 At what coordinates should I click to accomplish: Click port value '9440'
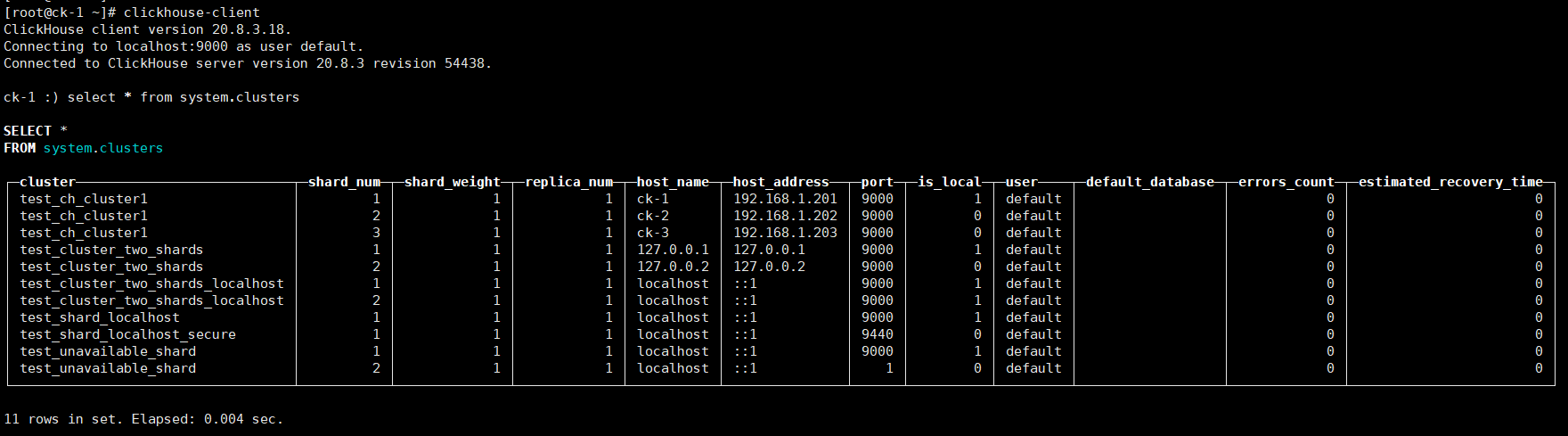pyautogui.click(x=878, y=334)
